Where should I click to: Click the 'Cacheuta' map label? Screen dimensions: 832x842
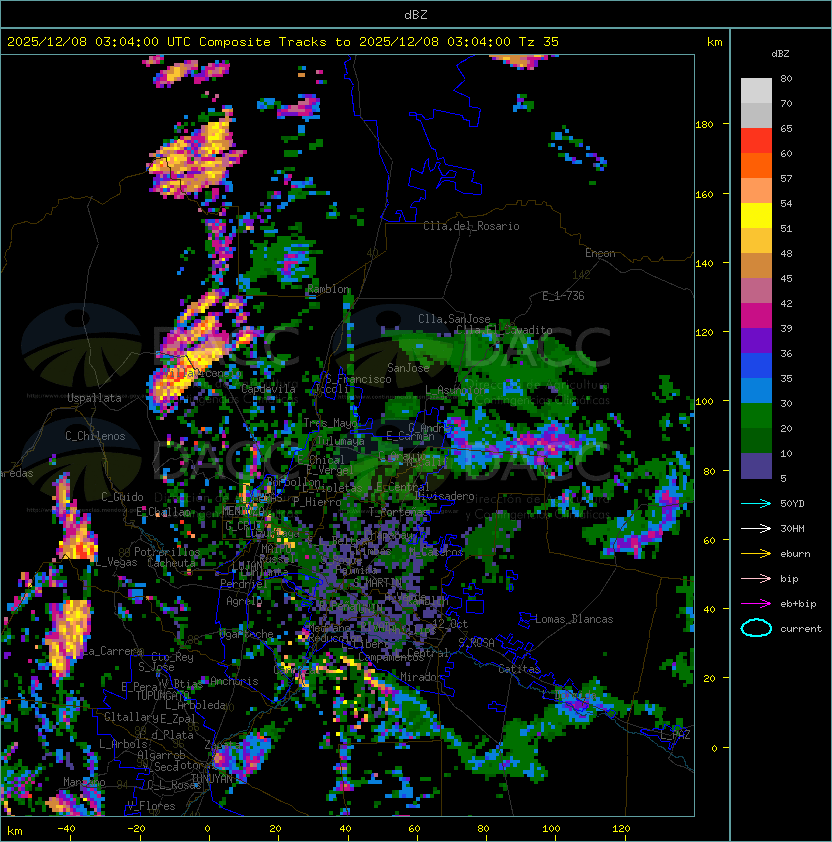[x=171, y=563]
